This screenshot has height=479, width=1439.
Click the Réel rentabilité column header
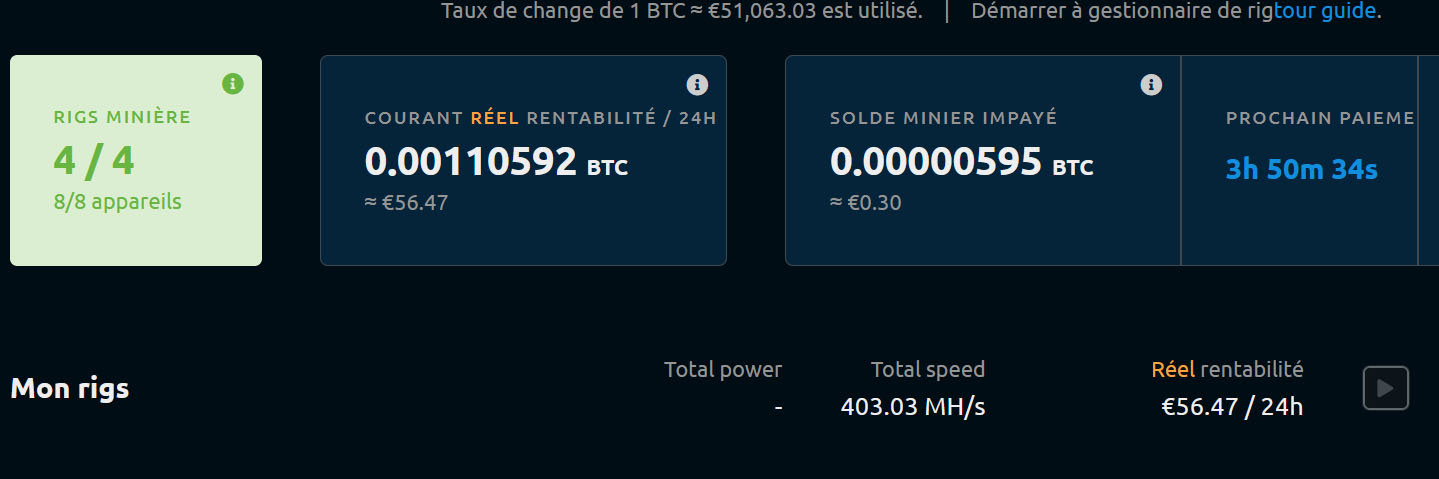(1227, 370)
